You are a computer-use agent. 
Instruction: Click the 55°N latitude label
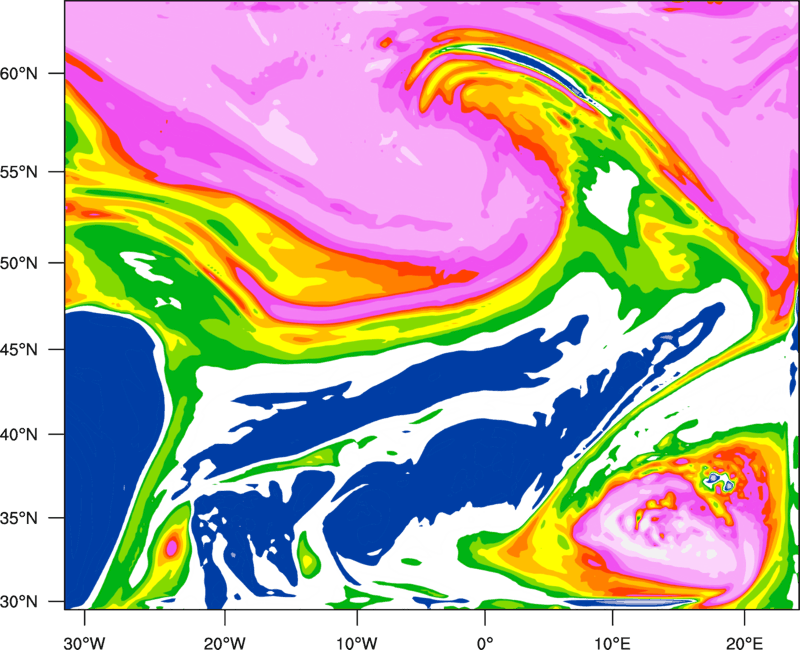(19, 172)
